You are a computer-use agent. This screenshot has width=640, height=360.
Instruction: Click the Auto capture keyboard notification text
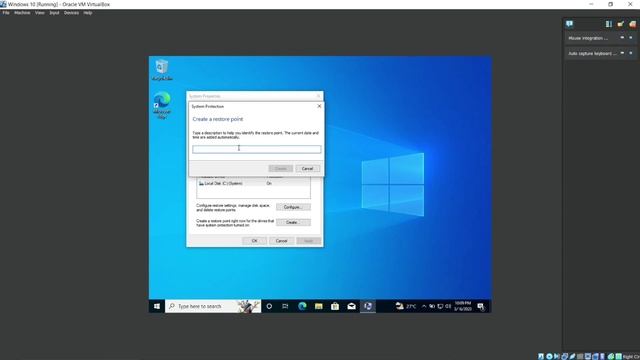pyautogui.click(x=592, y=53)
